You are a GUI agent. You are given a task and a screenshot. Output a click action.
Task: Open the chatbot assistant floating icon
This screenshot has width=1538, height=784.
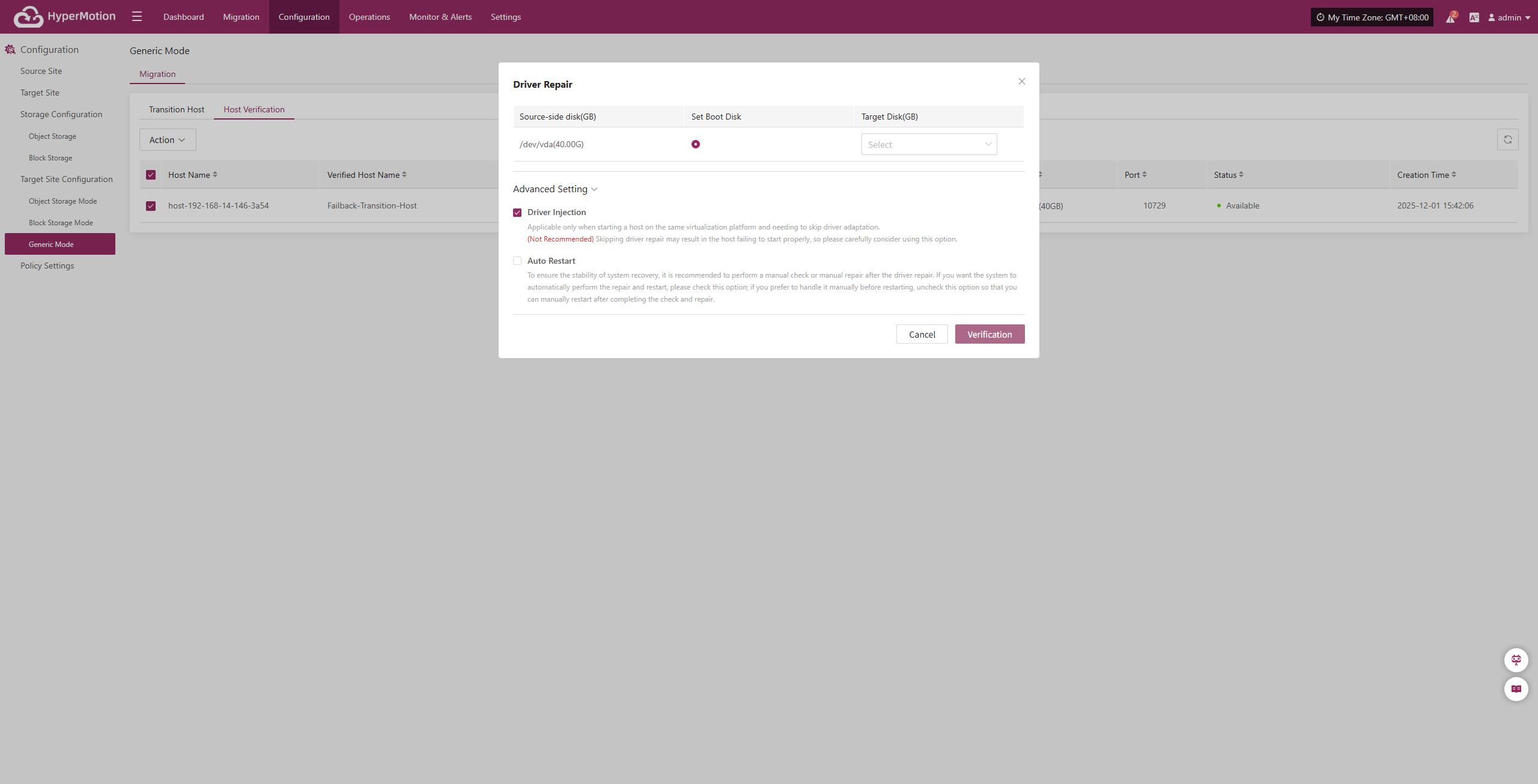[1516, 660]
